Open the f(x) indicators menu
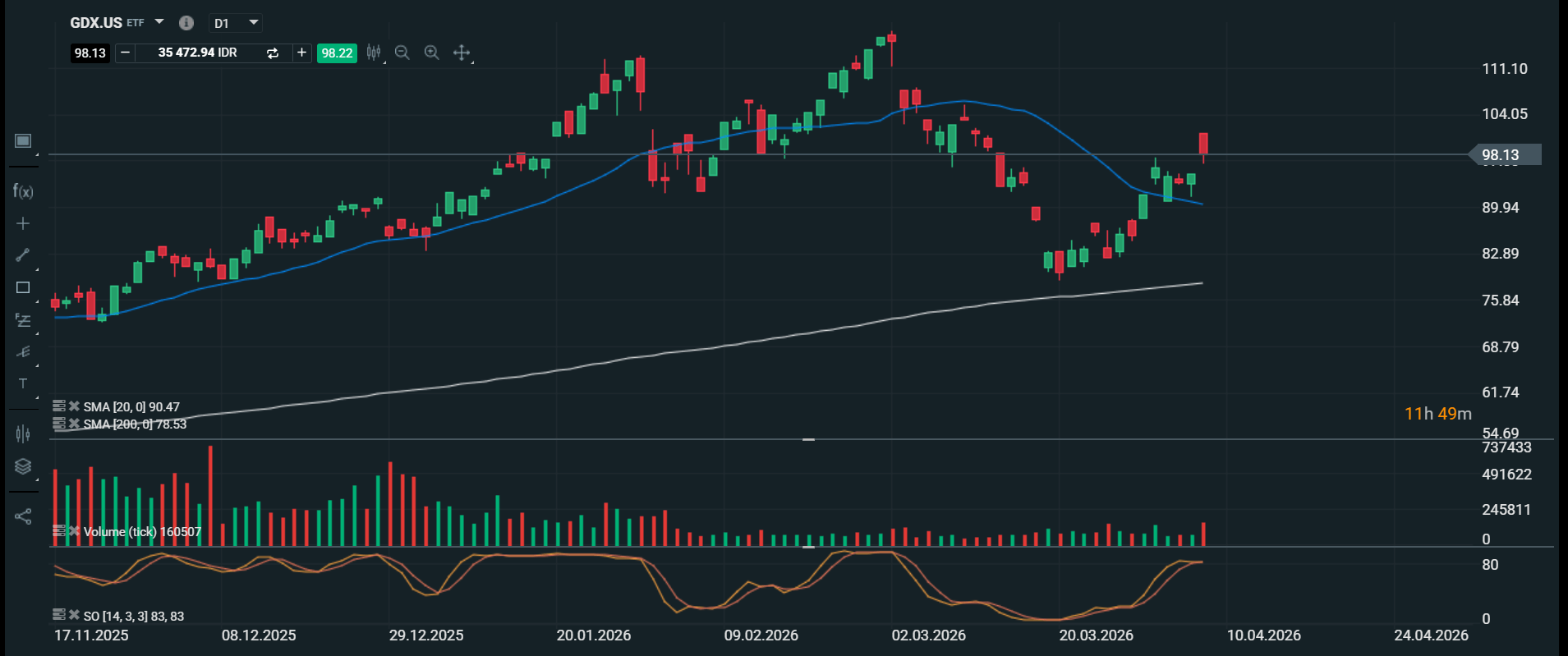Screen dimensions: 1568x656 23,191
